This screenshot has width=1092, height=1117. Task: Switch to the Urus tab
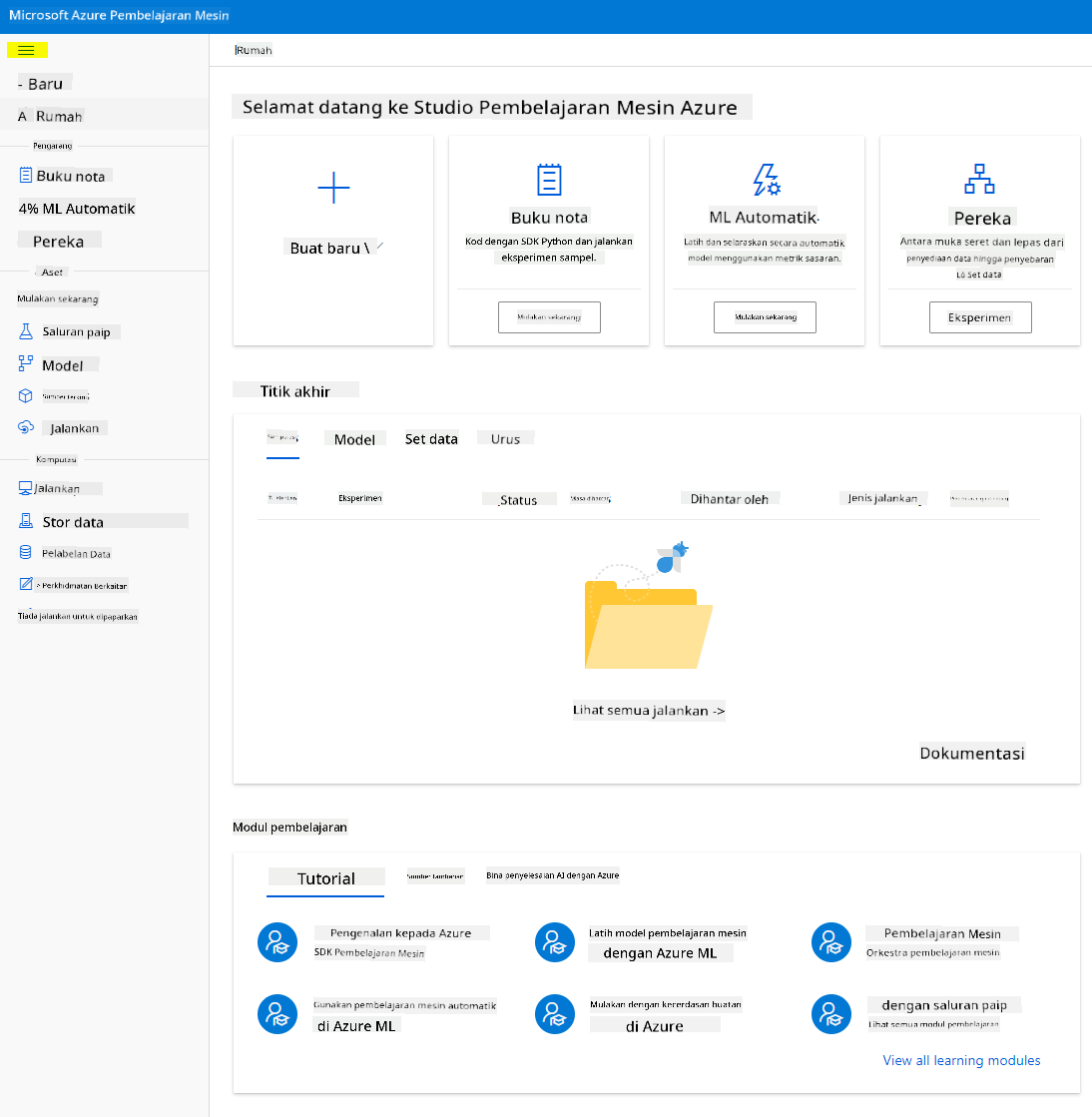tap(506, 439)
